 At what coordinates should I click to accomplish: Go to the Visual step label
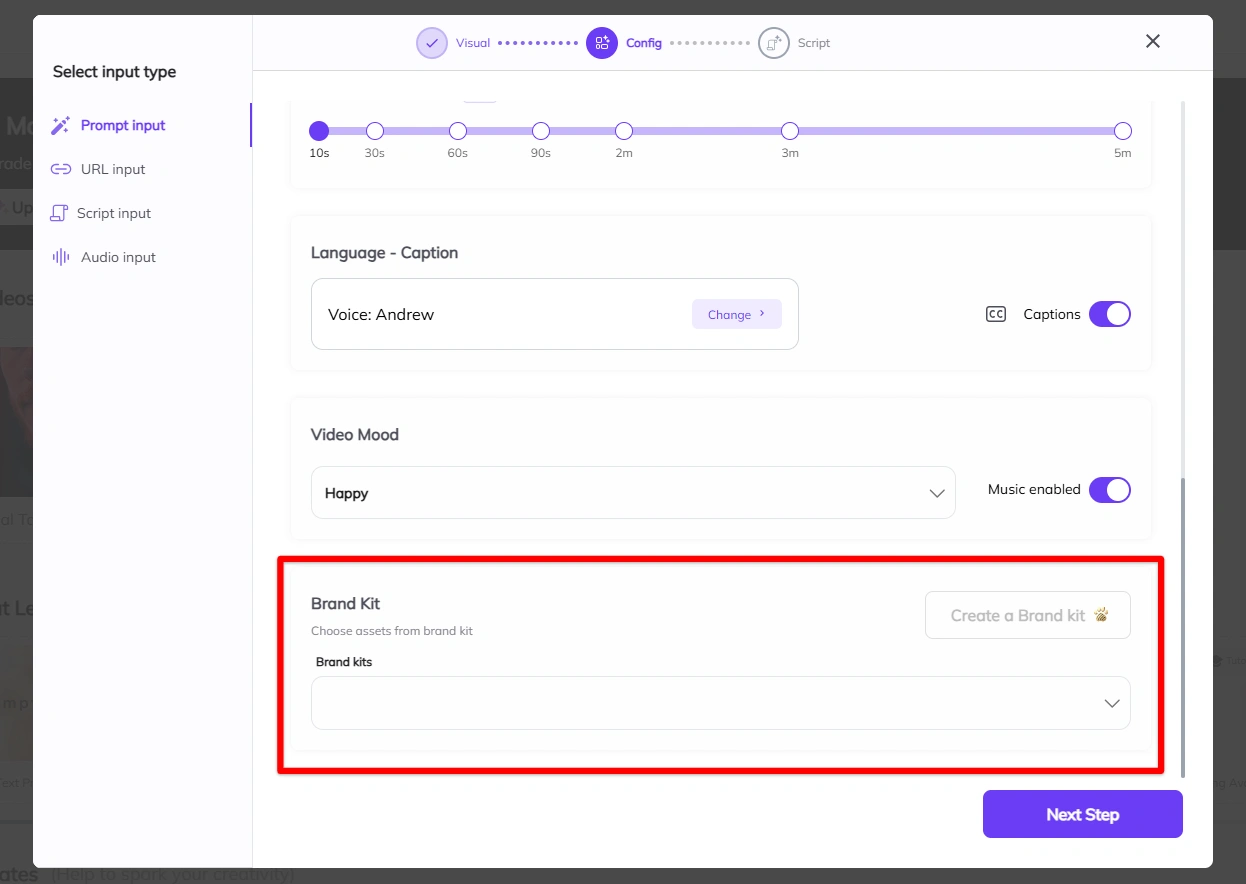coord(473,43)
